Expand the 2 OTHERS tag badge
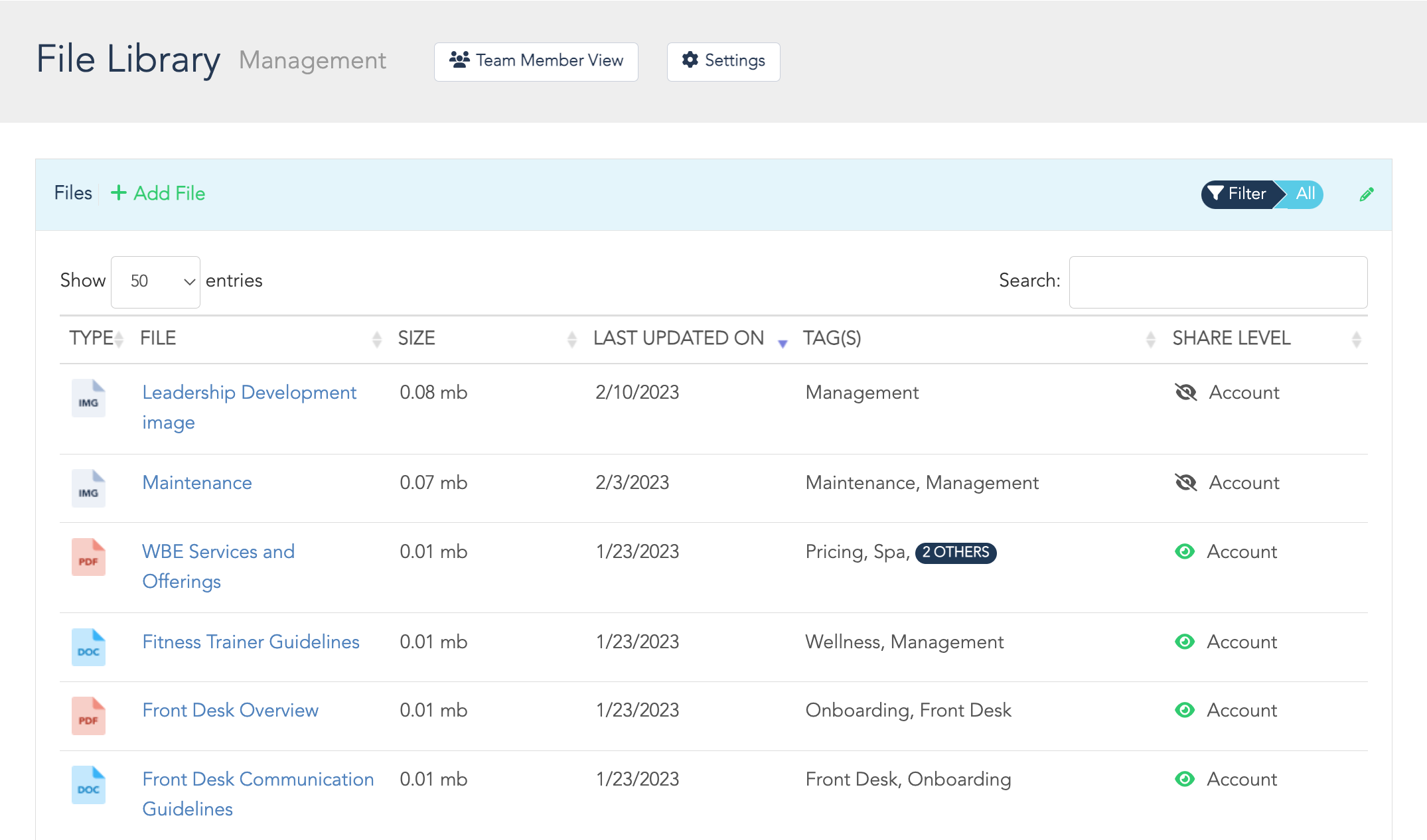 pyautogui.click(x=956, y=552)
